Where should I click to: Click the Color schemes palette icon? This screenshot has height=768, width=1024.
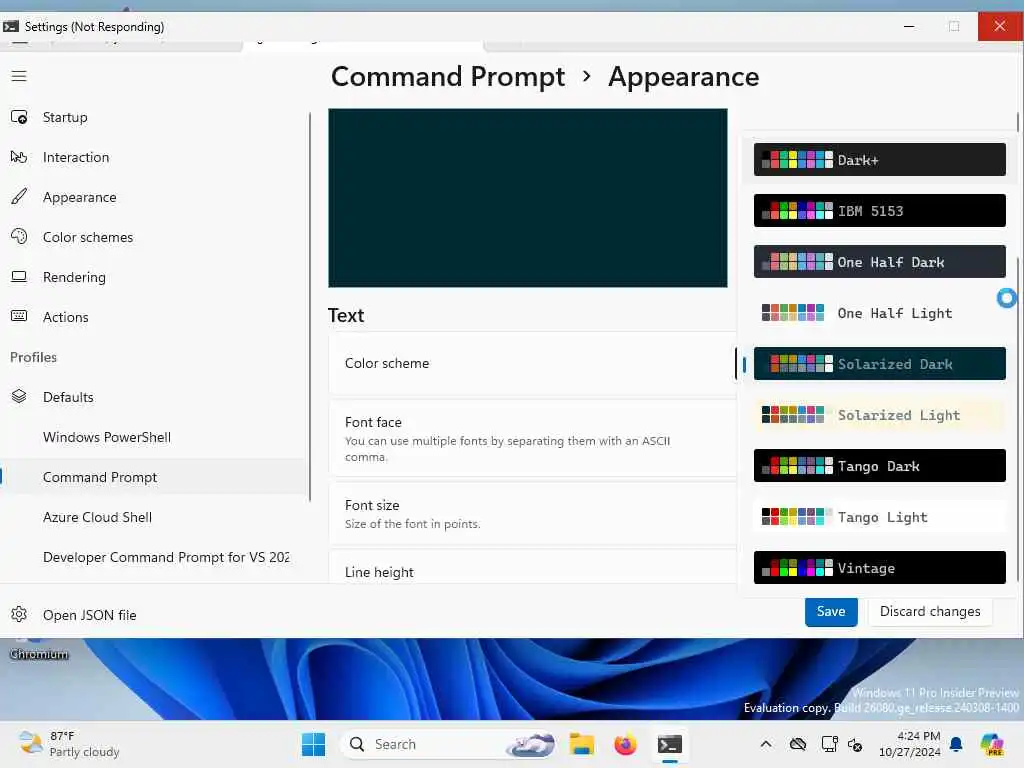tap(19, 236)
